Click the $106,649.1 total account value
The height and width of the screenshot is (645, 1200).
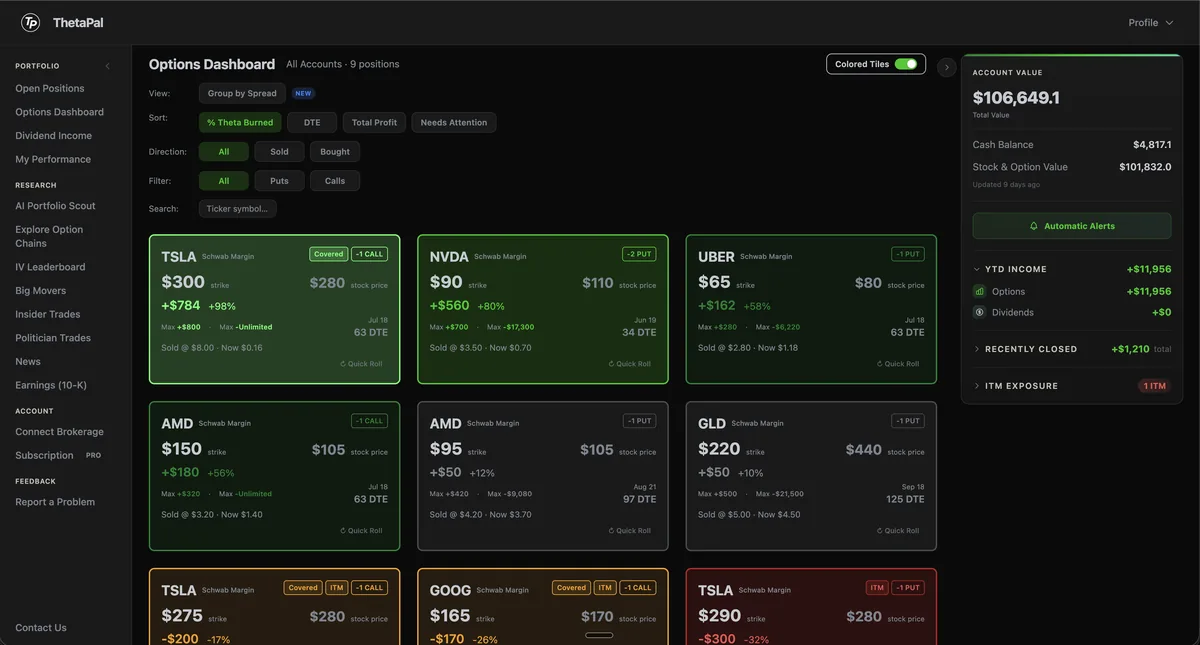(x=1016, y=98)
